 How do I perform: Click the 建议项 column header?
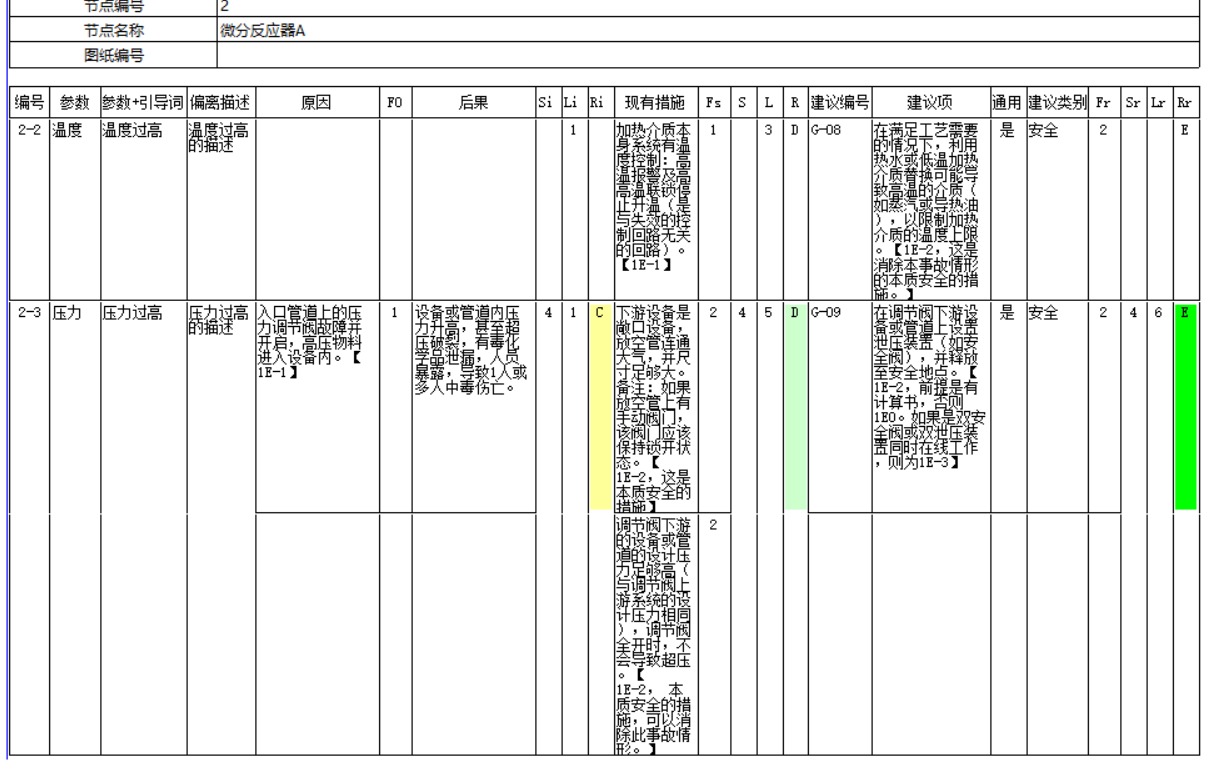coord(929,104)
